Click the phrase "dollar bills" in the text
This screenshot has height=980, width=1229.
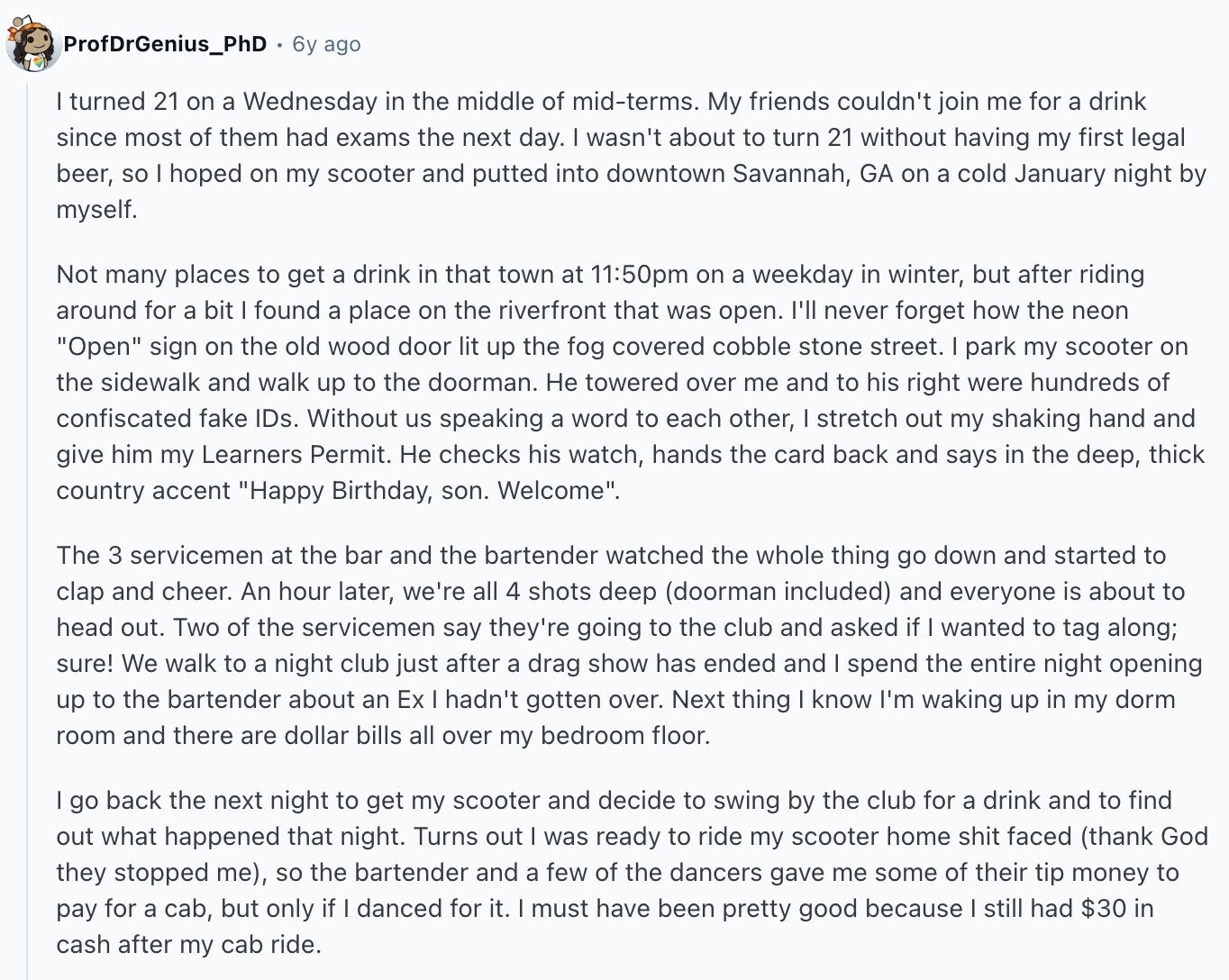coord(343,736)
